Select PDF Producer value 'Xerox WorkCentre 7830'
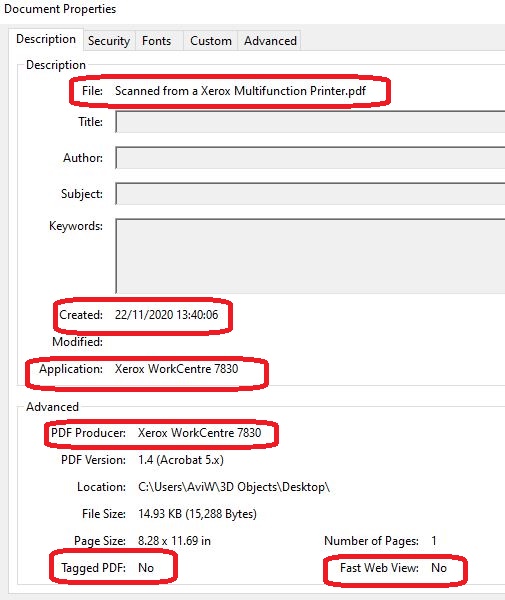This screenshot has width=505, height=600. [x=199, y=433]
